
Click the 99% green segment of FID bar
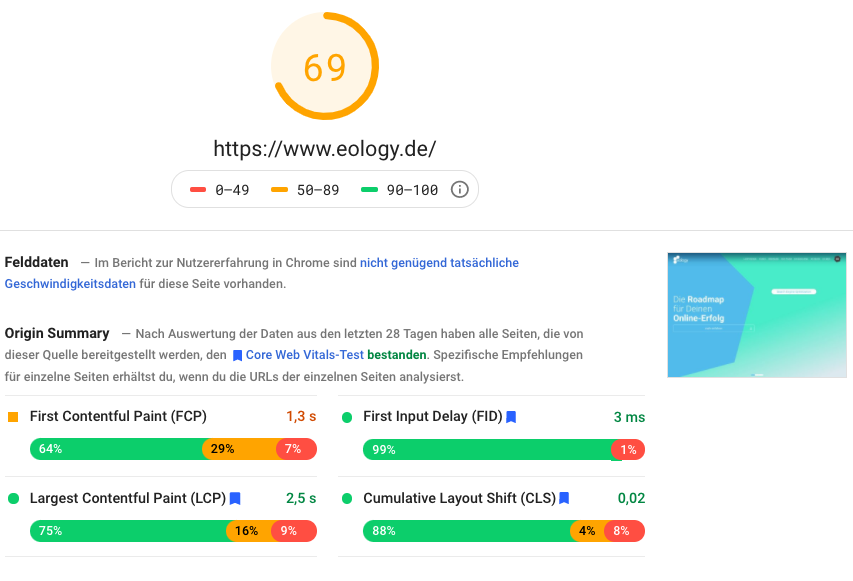pos(487,449)
